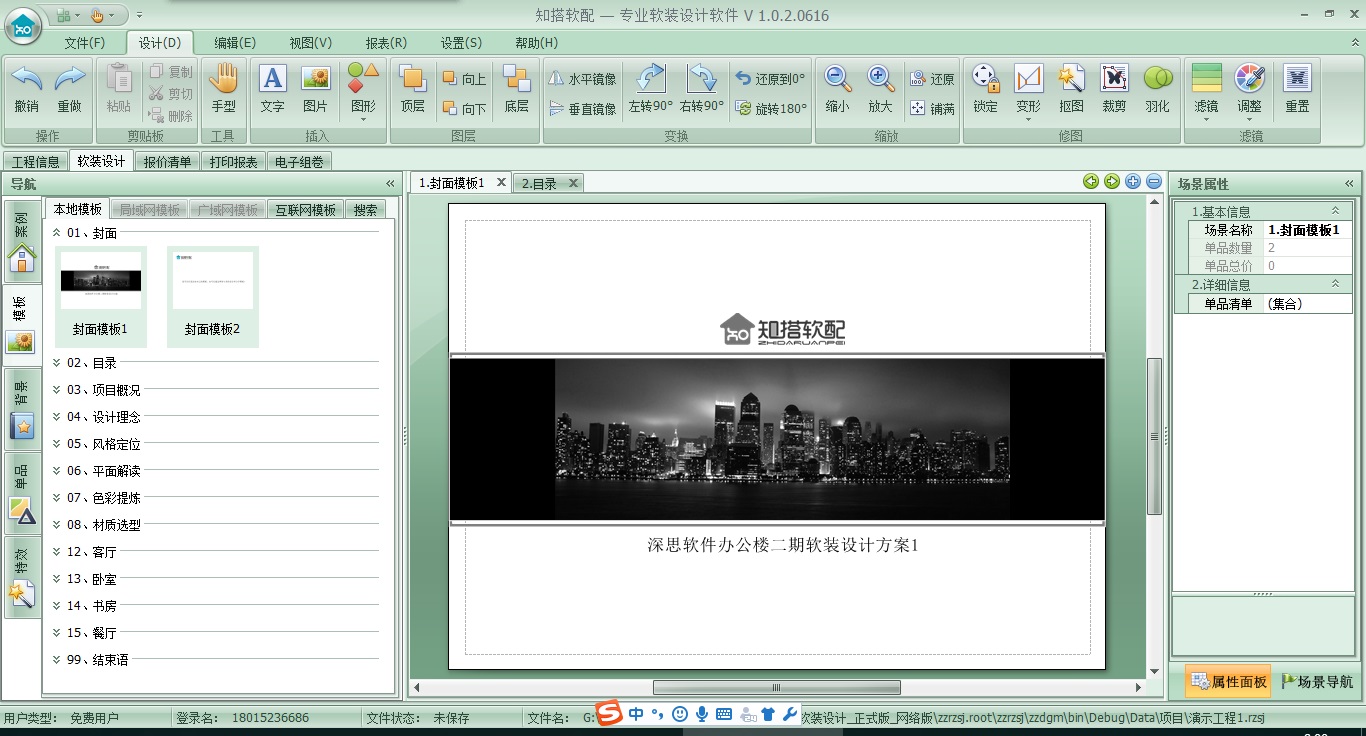This screenshot has width=1366, height=736.
Task: Expand the 99、结束语 category
Action: point(57,660)
